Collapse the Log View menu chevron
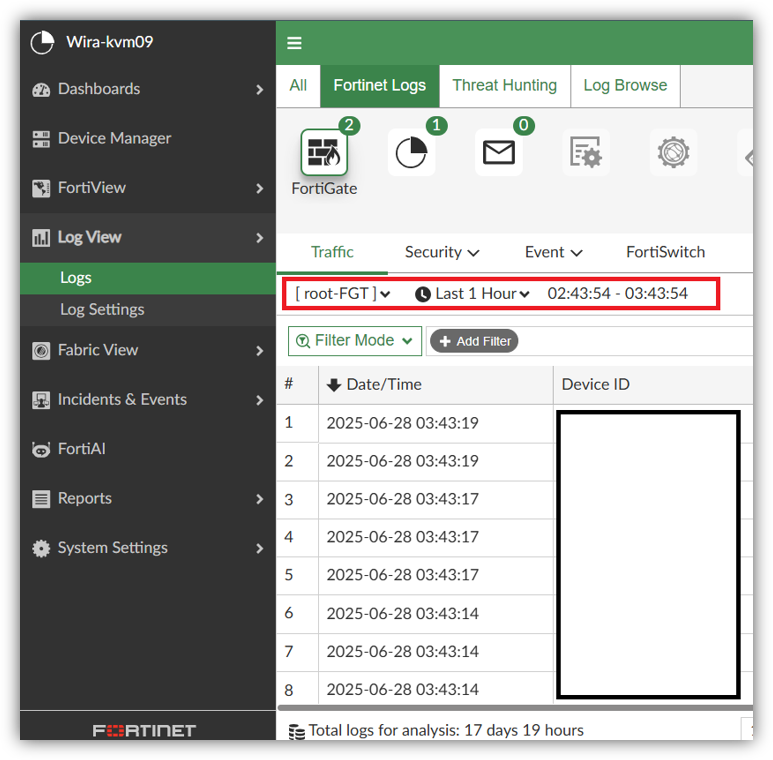The image size is (773, 760). click(260, 238)
